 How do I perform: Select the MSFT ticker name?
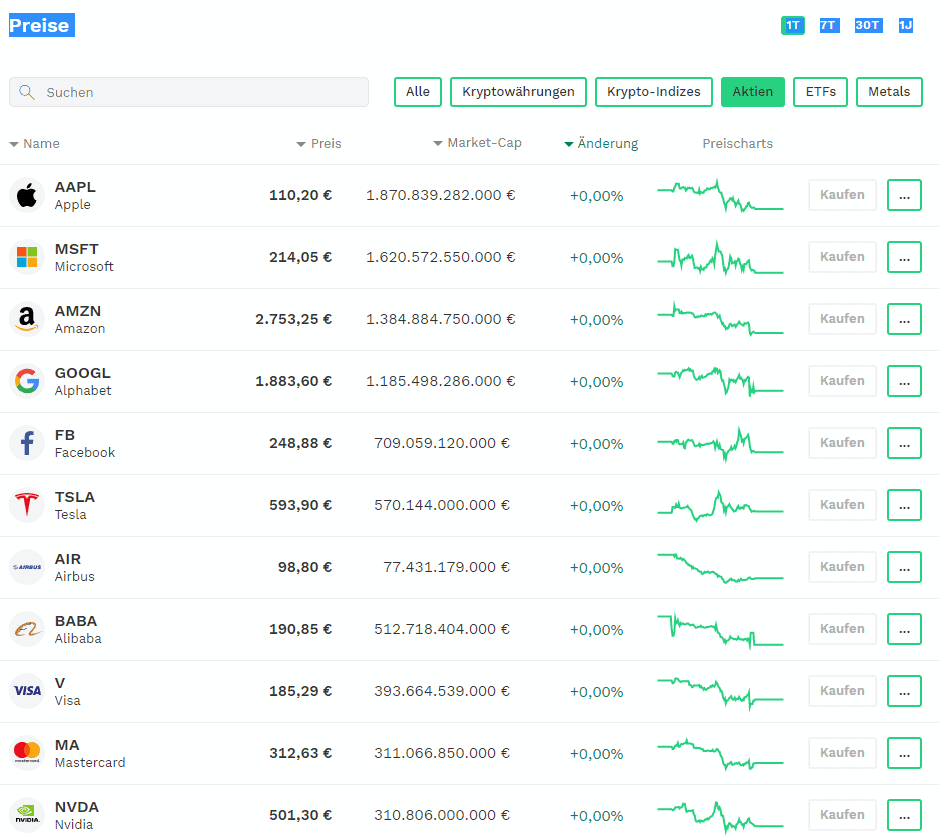[77, 249]
